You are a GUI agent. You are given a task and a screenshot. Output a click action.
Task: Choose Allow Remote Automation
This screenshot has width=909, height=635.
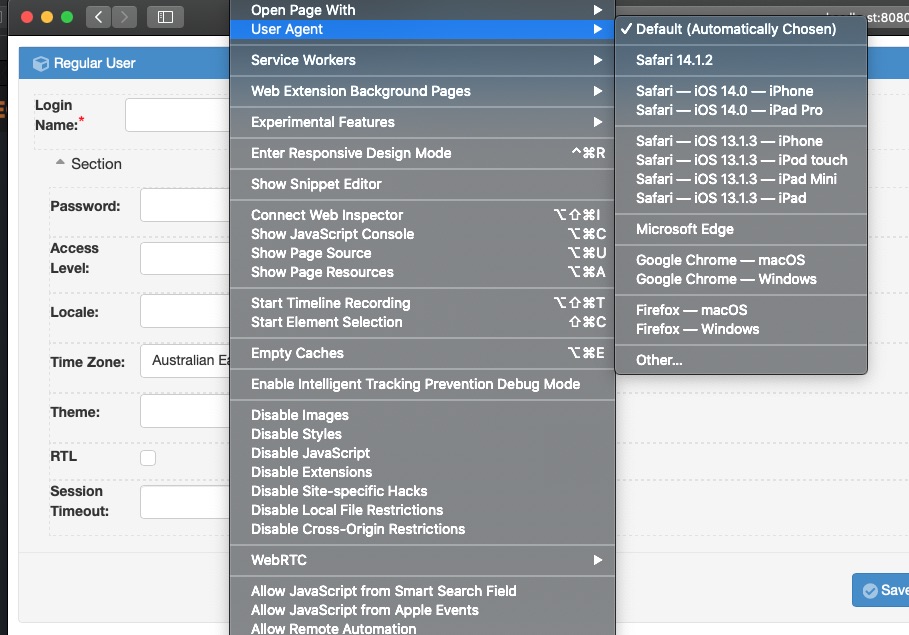pyautogui.click(x=422, y=628)
